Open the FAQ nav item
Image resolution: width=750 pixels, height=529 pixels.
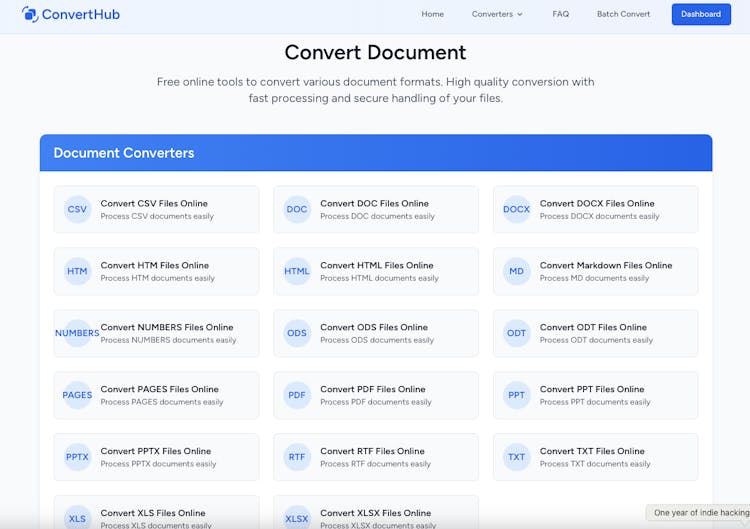[x=561, y=14]
